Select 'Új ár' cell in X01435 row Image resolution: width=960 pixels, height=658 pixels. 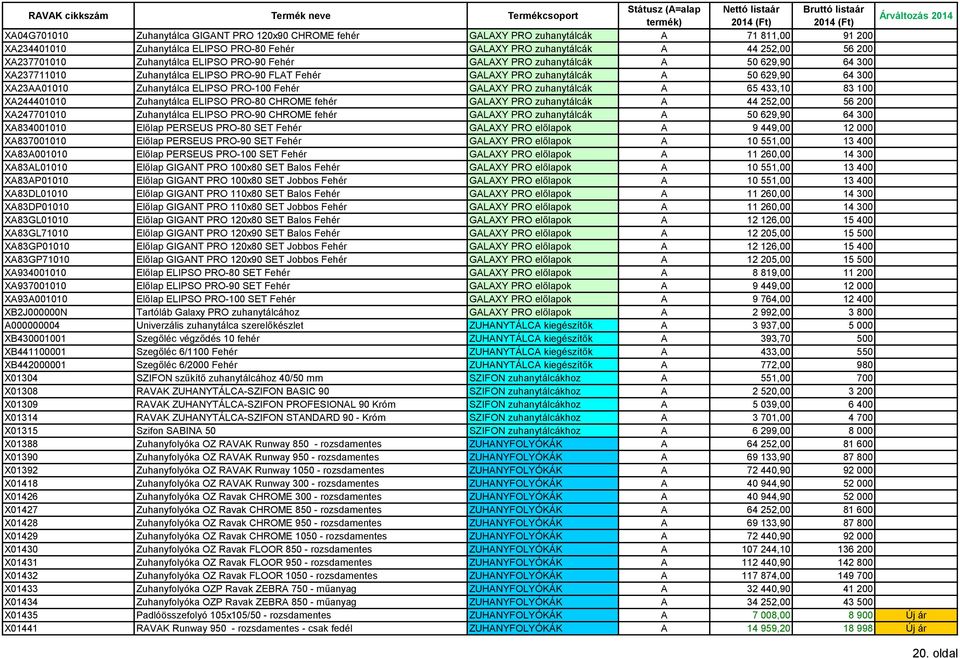tap(916, 615)
